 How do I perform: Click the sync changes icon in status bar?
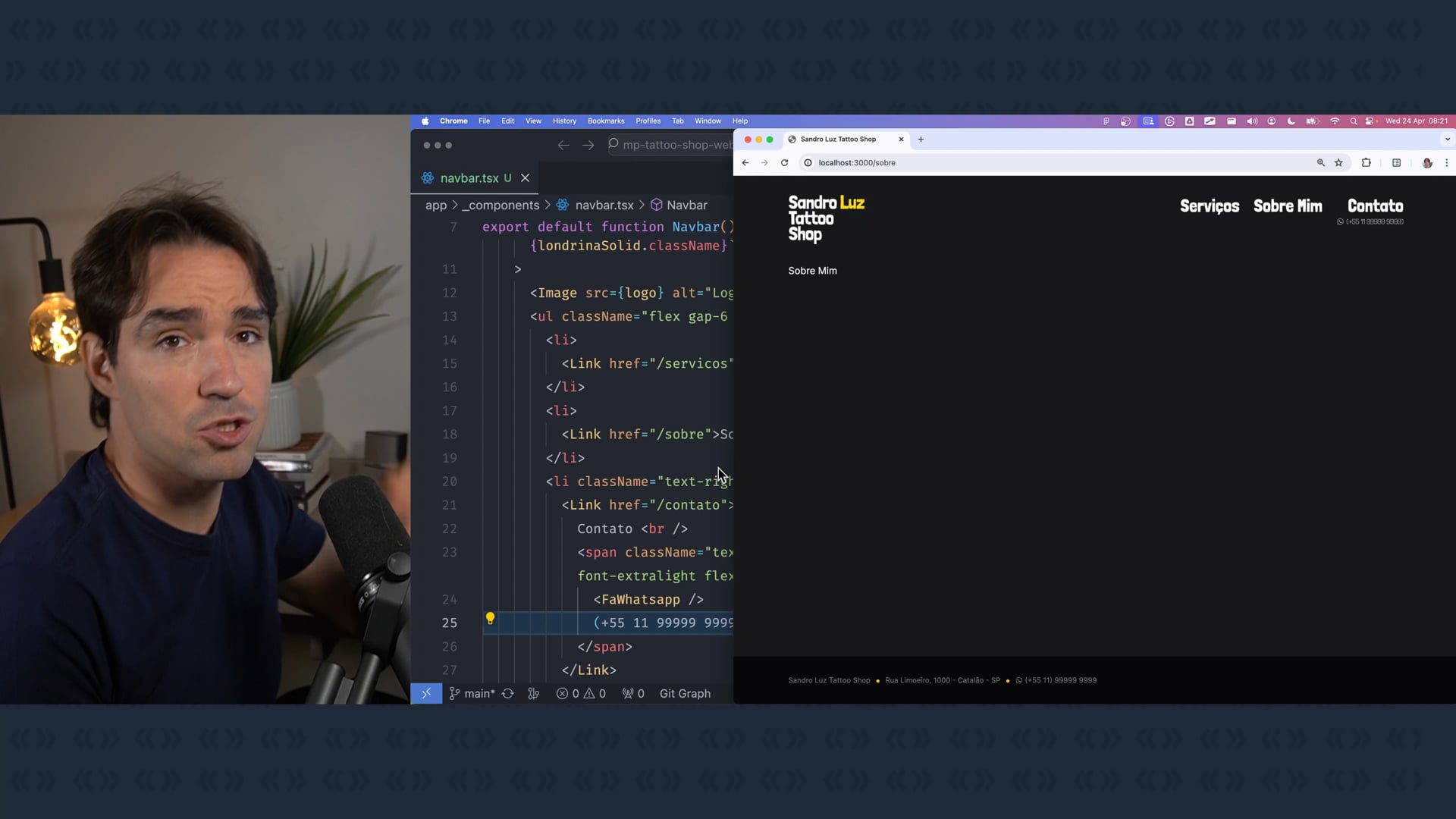click(508, 694)
